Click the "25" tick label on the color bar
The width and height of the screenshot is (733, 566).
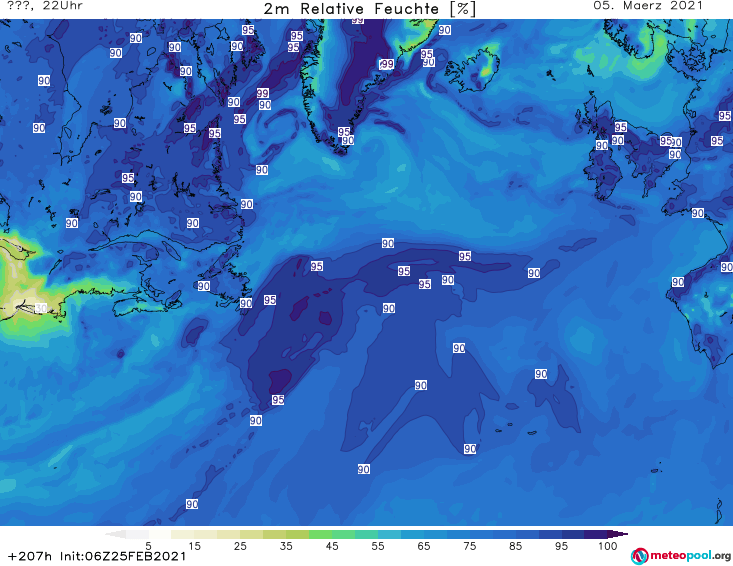(240, 546)
